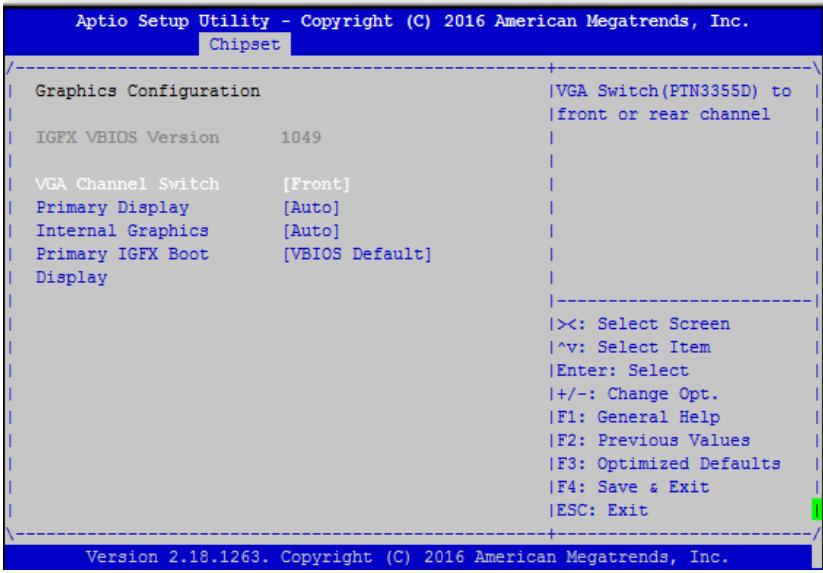Open the VGA Channel Switch [Front] value
The image size is (823, 573).
point(316,184)
